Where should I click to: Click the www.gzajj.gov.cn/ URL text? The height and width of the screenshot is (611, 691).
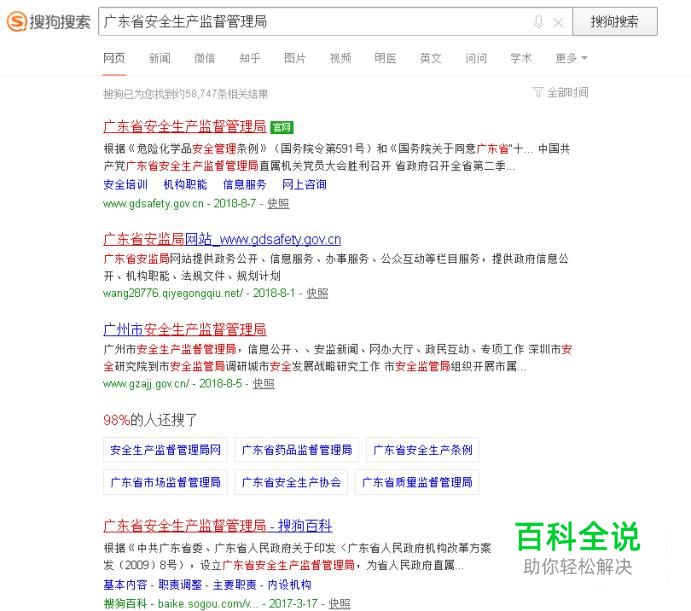(x=146, y=384)
